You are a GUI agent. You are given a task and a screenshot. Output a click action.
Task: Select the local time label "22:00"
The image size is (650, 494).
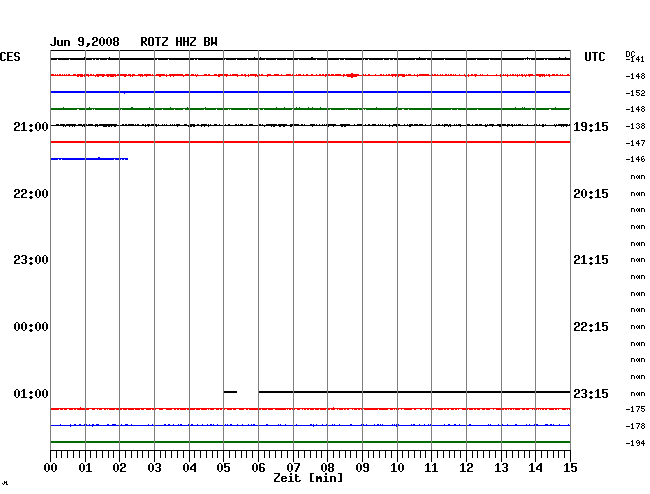31,194
